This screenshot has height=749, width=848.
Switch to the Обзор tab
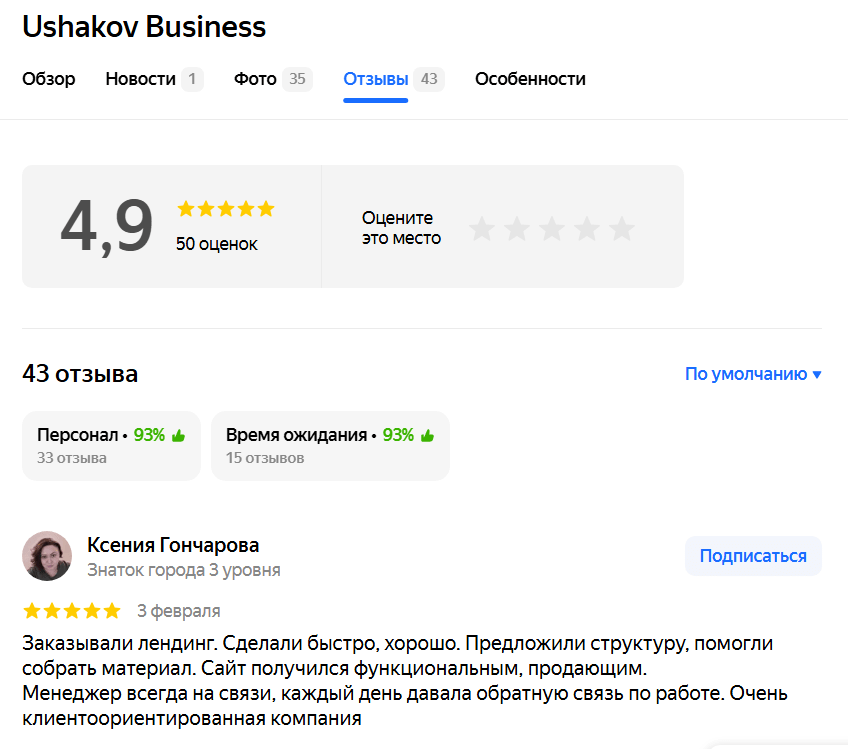coord(49,79)
